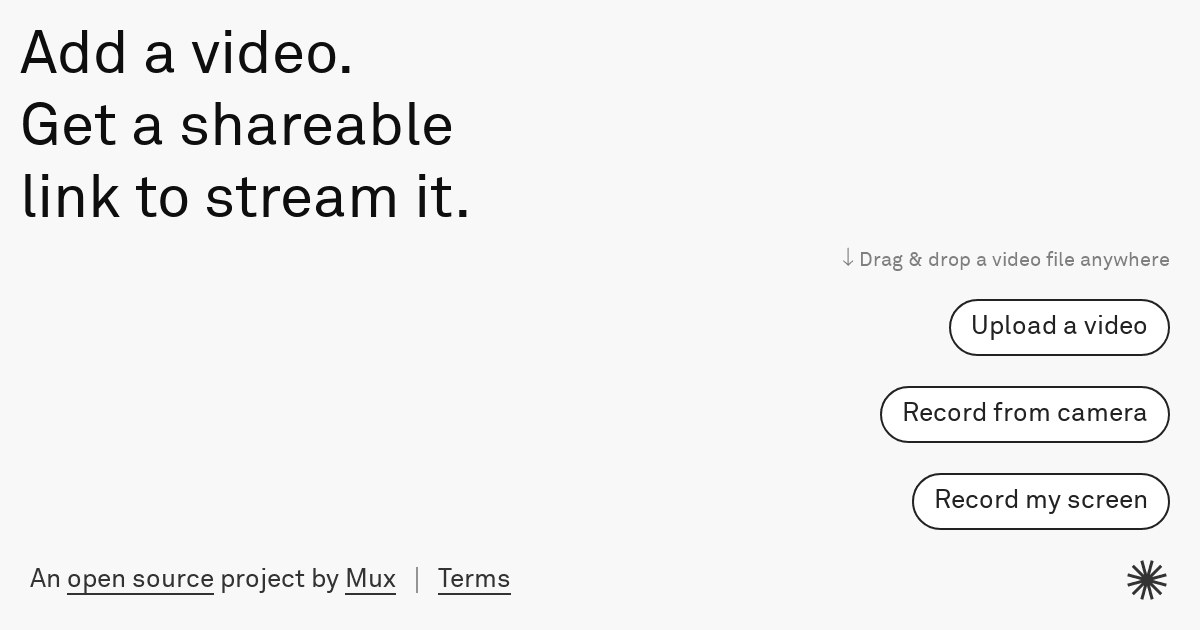The image size is (1200, 630).
Task: Click the asterisk starburst icon
Action: tap(1146, 580)
